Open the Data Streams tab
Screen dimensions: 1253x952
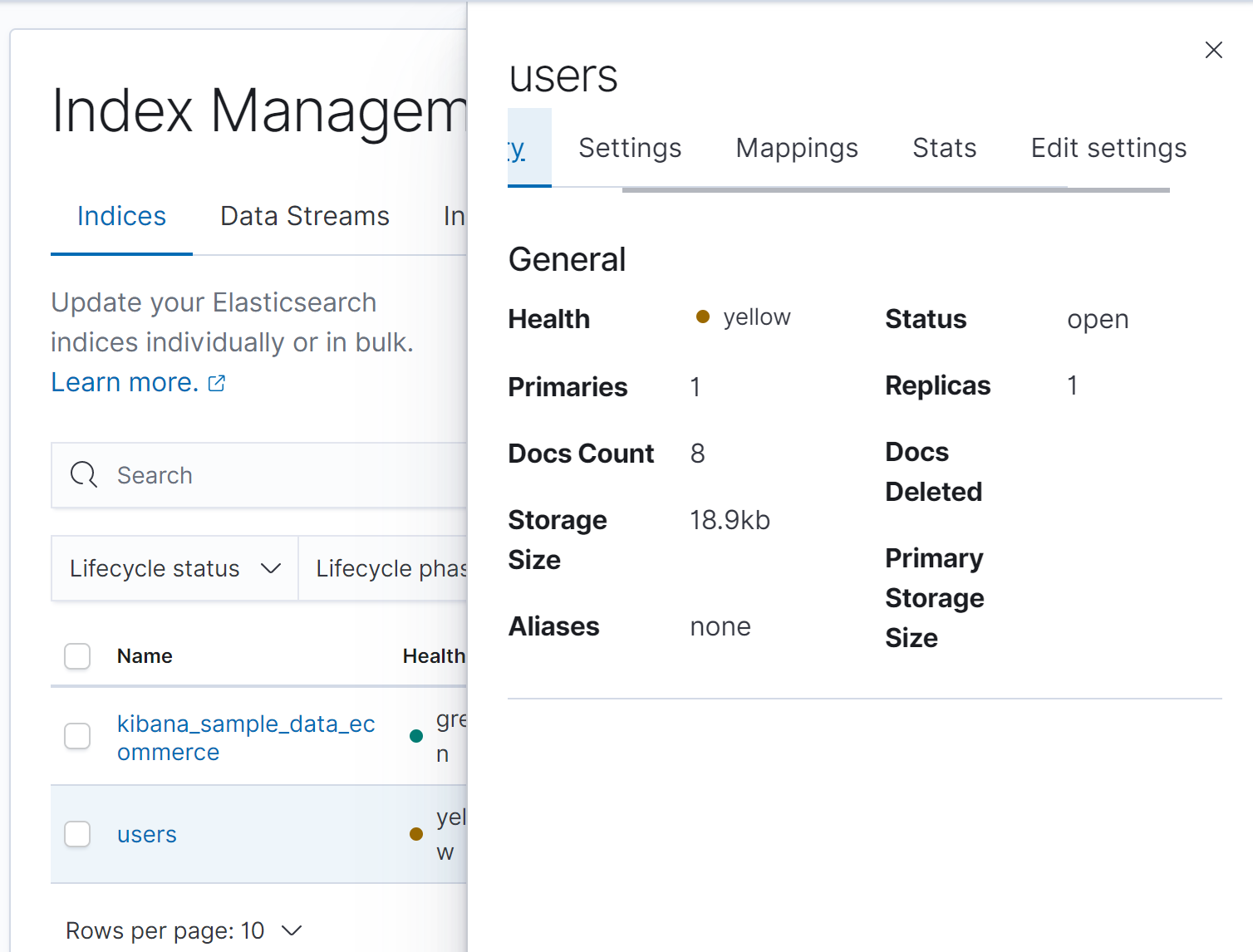tap(305, 216)
